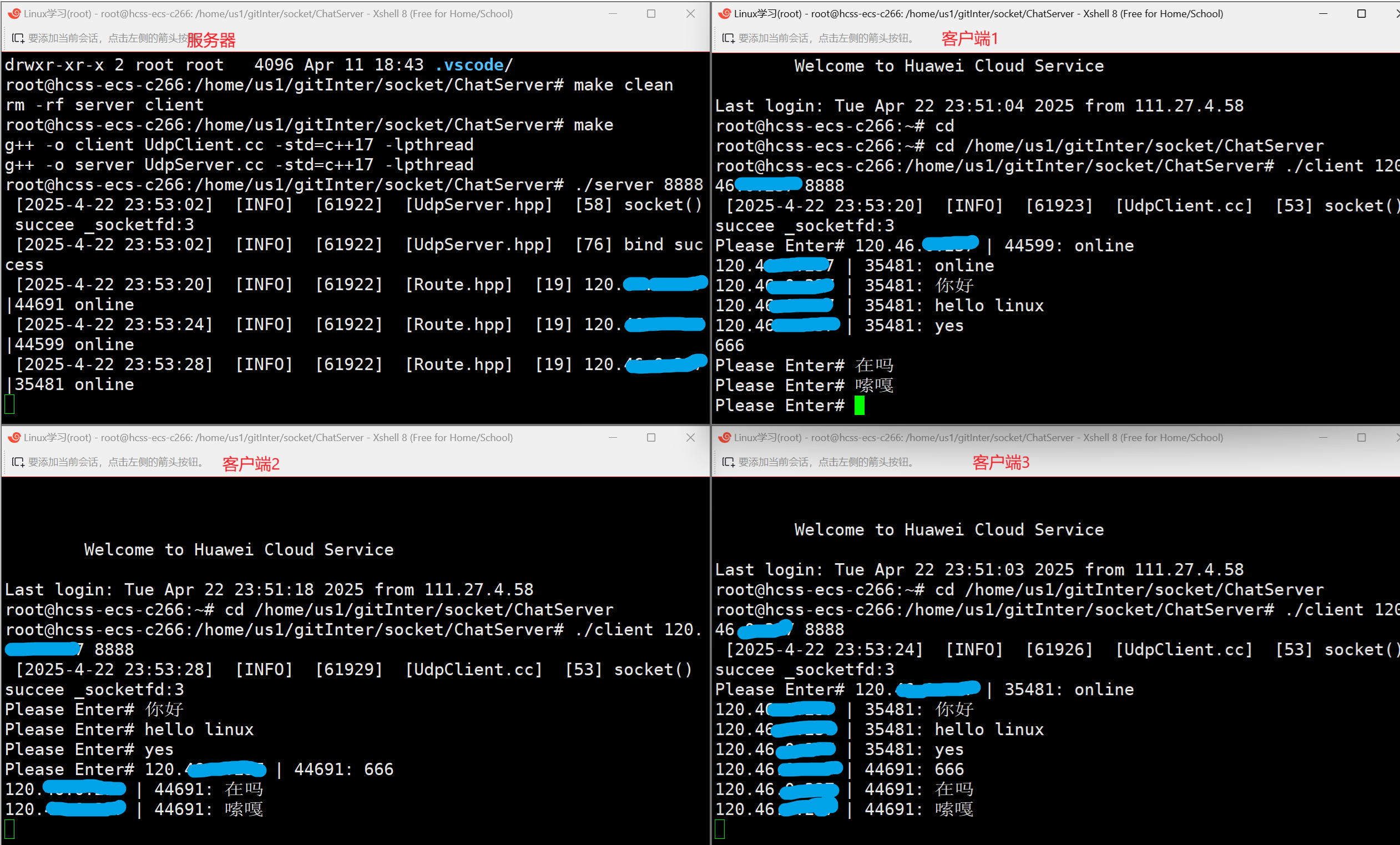Screen dimensions: 1400x845
Task: Click add-session arrow icon in 客户端3 window
Action: pos(728,462)
